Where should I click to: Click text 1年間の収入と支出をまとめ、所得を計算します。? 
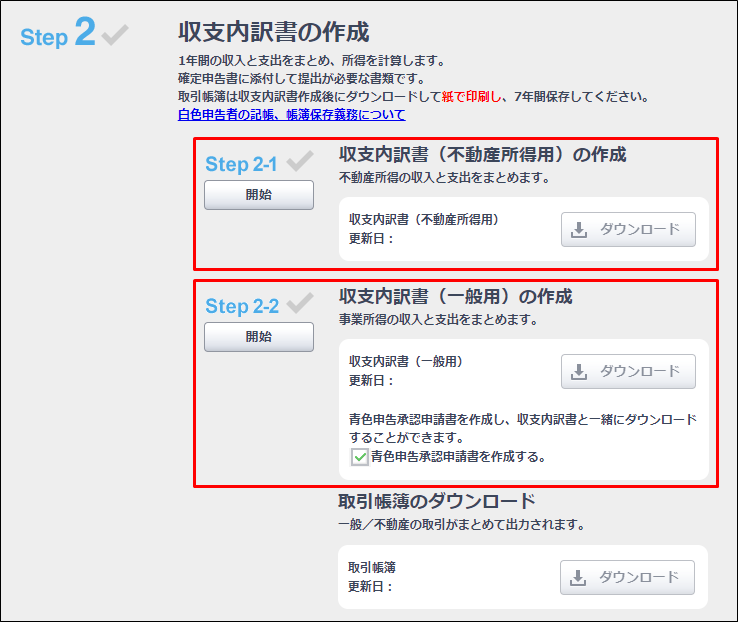click(312, 61)
